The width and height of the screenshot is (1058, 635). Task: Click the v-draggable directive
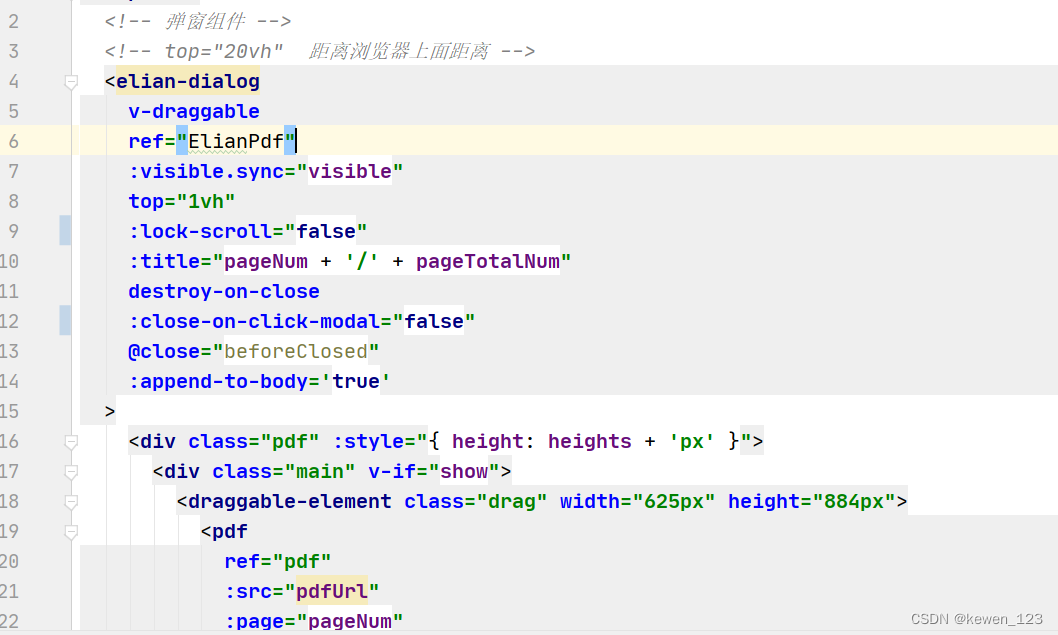click(x=193, y=111)
